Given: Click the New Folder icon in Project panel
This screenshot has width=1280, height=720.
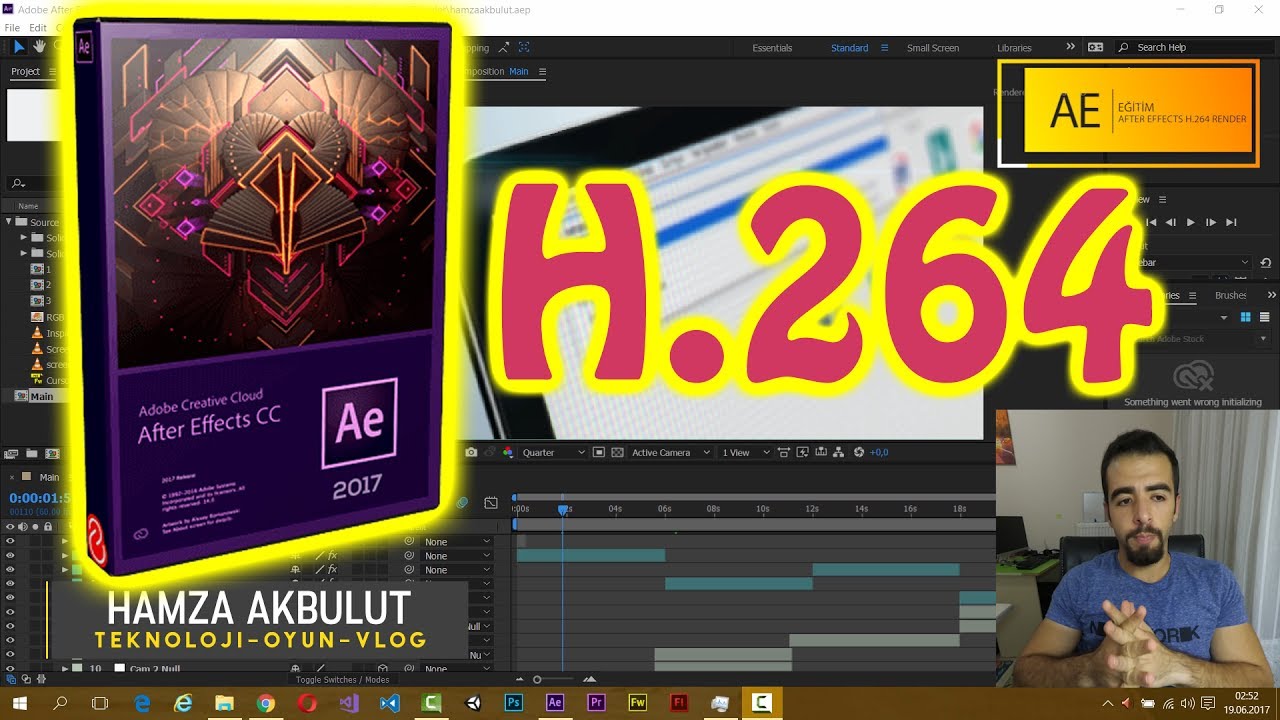Looking at the screenshot, I should coord(31,453).
